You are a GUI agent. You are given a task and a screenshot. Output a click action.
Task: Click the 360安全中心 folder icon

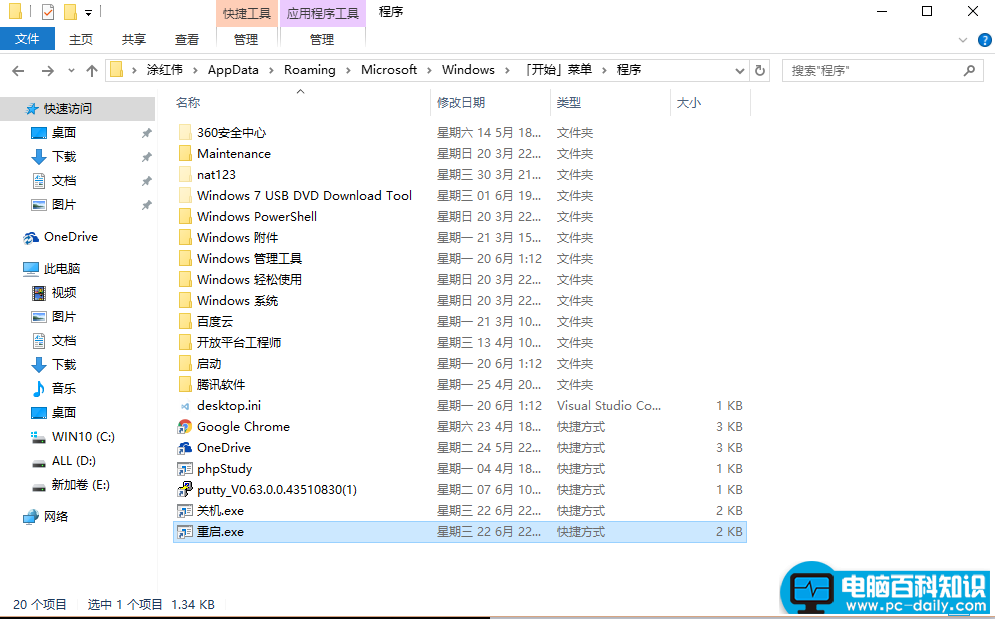click(x=185, y=133)
